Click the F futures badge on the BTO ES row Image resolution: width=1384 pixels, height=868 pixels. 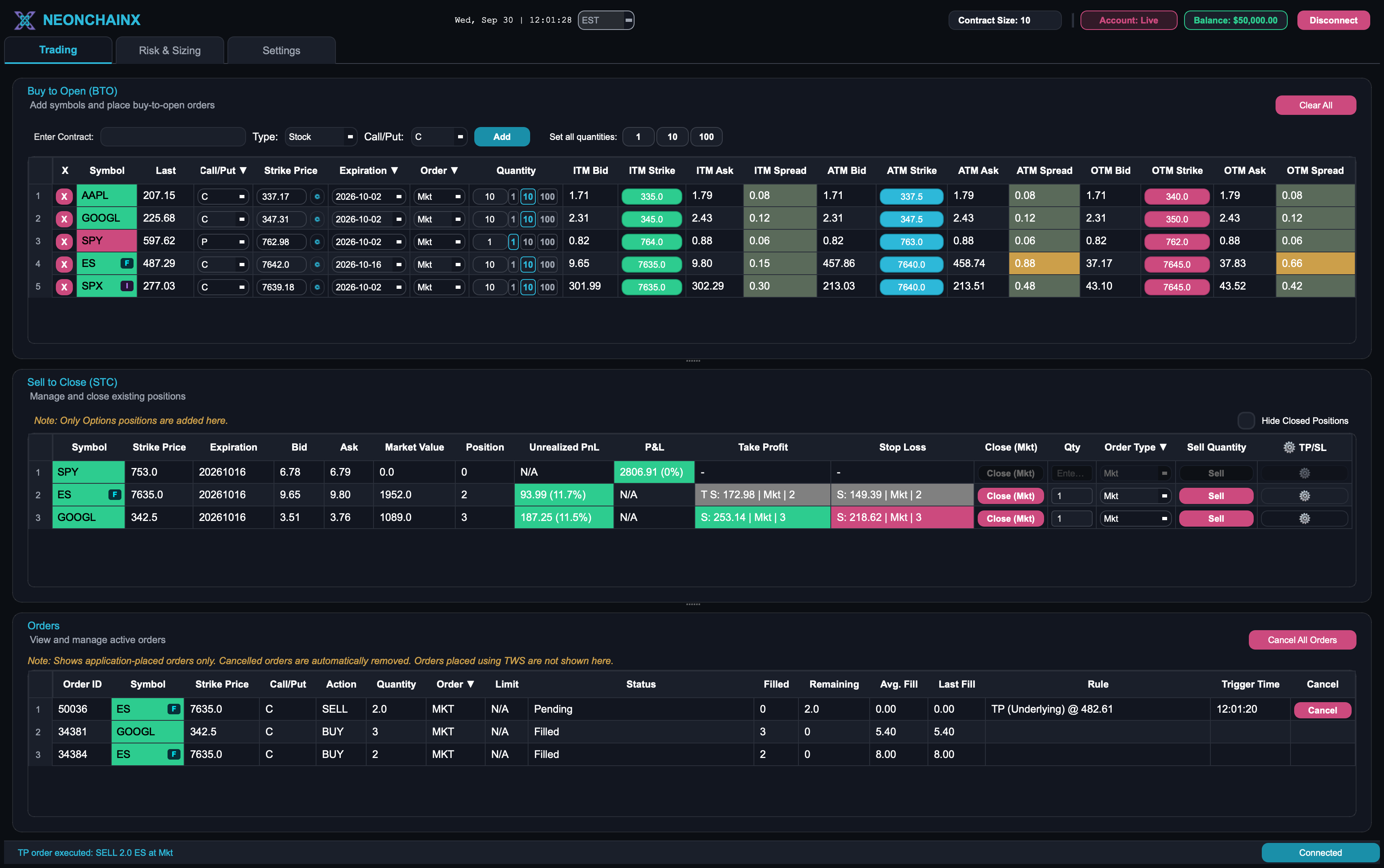126,263
